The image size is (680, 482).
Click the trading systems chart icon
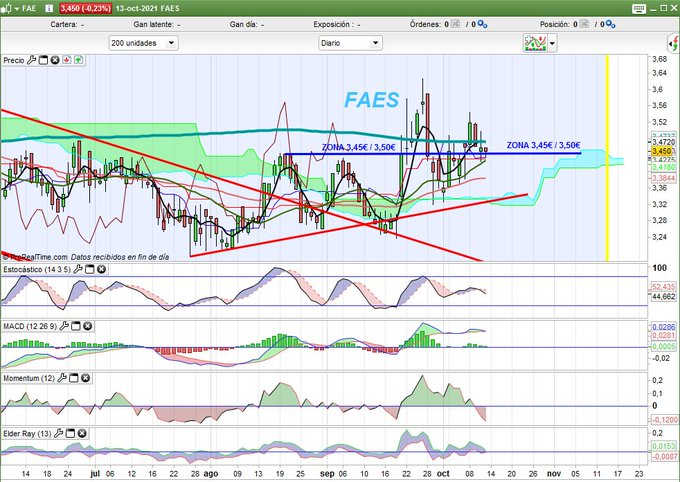(535, 43)
